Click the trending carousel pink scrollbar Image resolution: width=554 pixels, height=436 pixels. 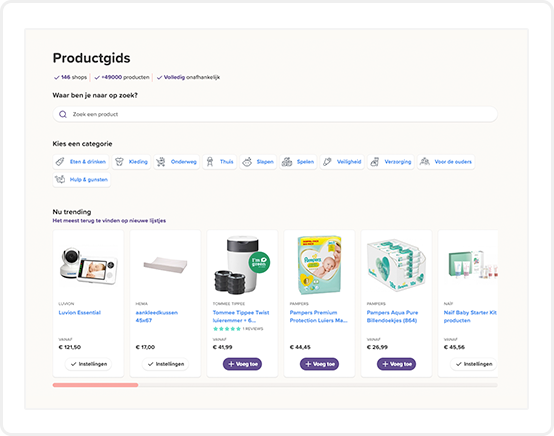(x=95, y=385)
